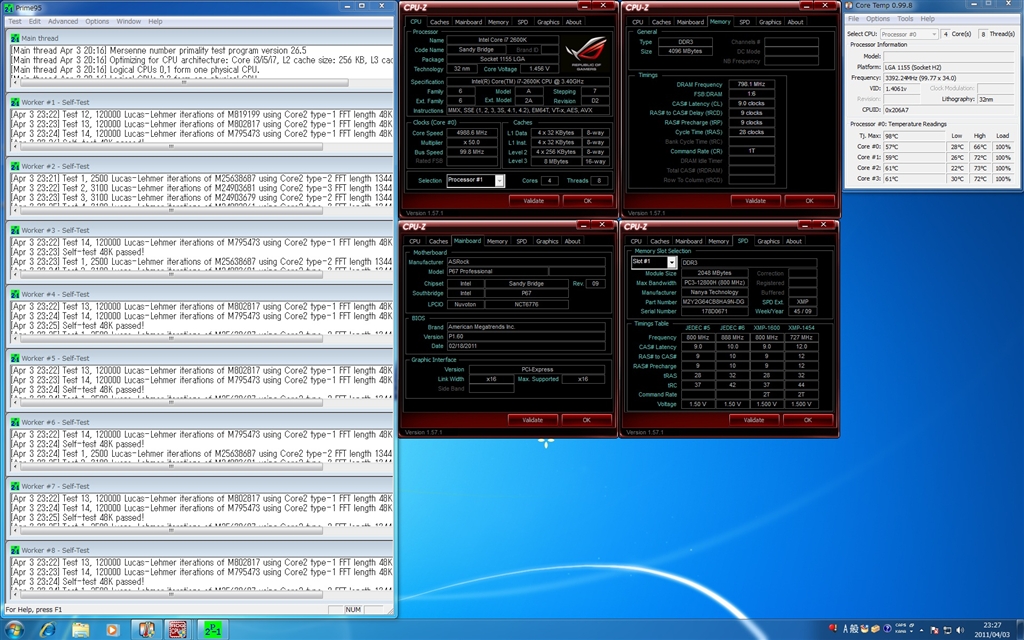This screenshot has width=1024, height=640.
Task: Switch to Graphics tab in Memory CPU-Z window
Action: (769, 22)
